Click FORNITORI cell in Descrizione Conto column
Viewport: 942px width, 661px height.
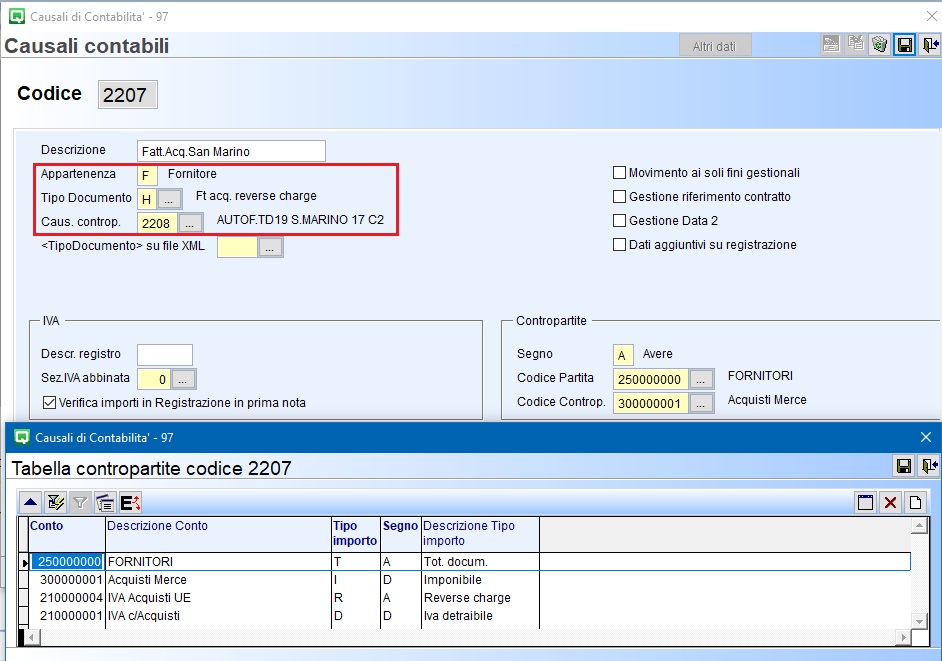tap(219, 561)
